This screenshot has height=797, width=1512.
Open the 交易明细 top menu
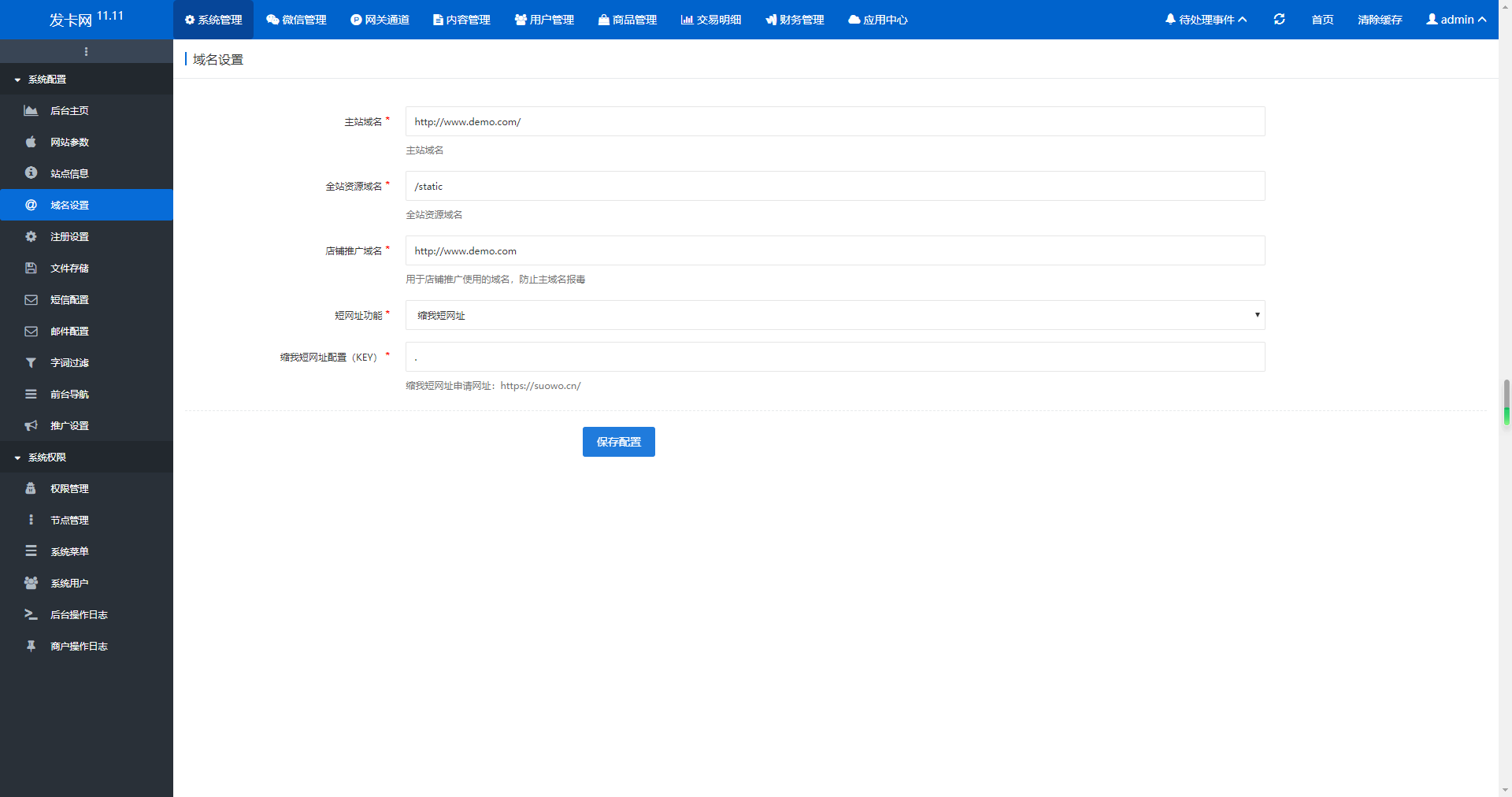[711, 20]
